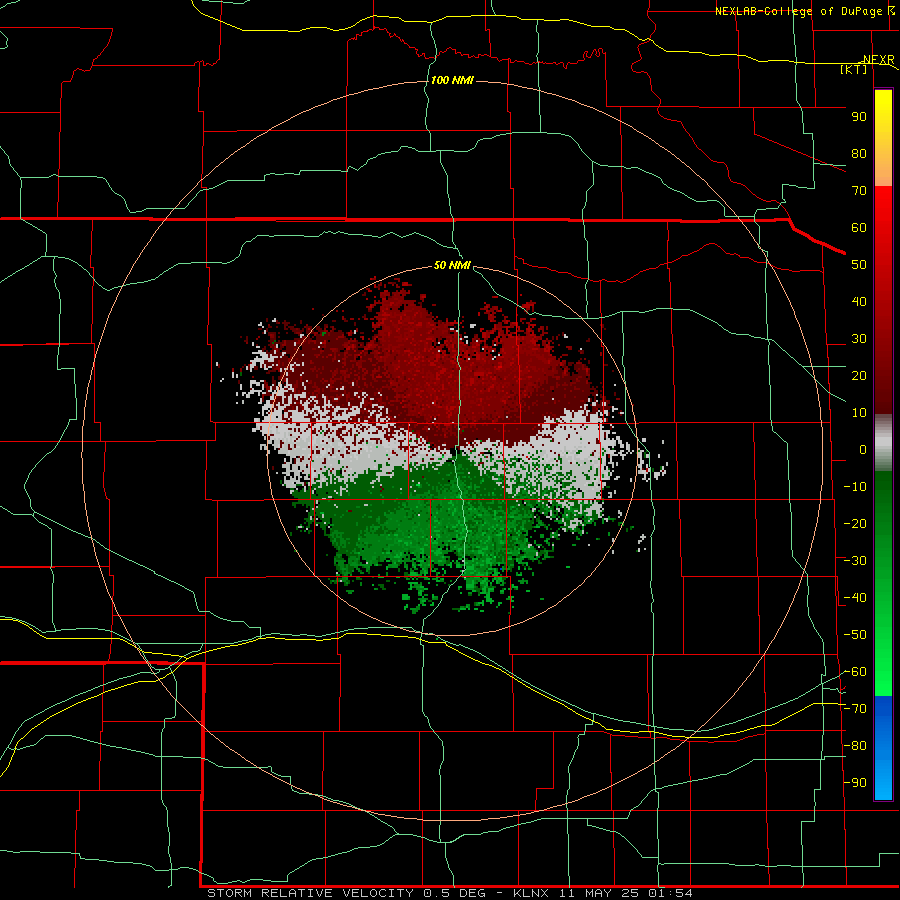Click the 100 NMI range ring label

click(x=452, y=80)
